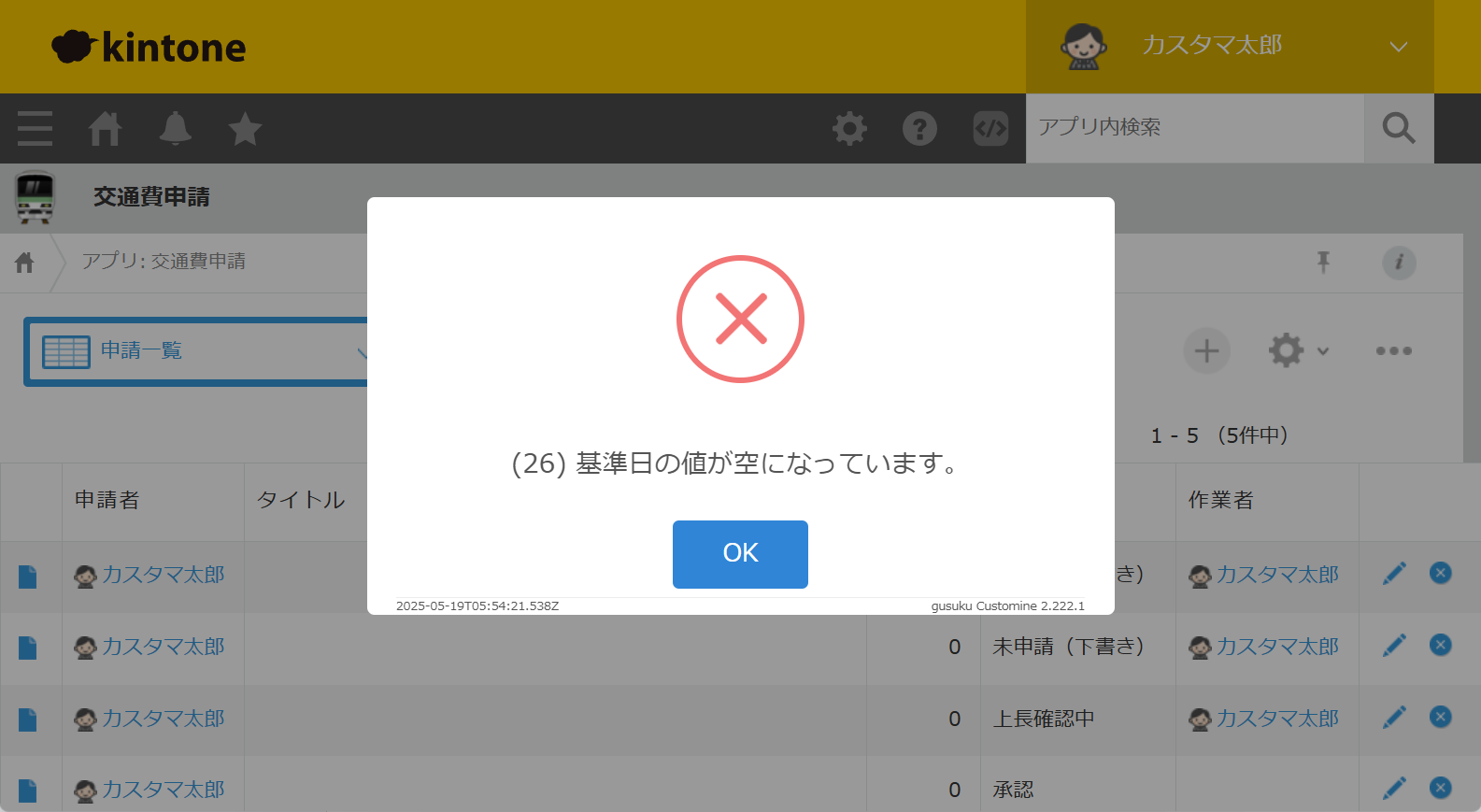
Task: Open the hamburger navigation menu
Action: click(35, 128)
